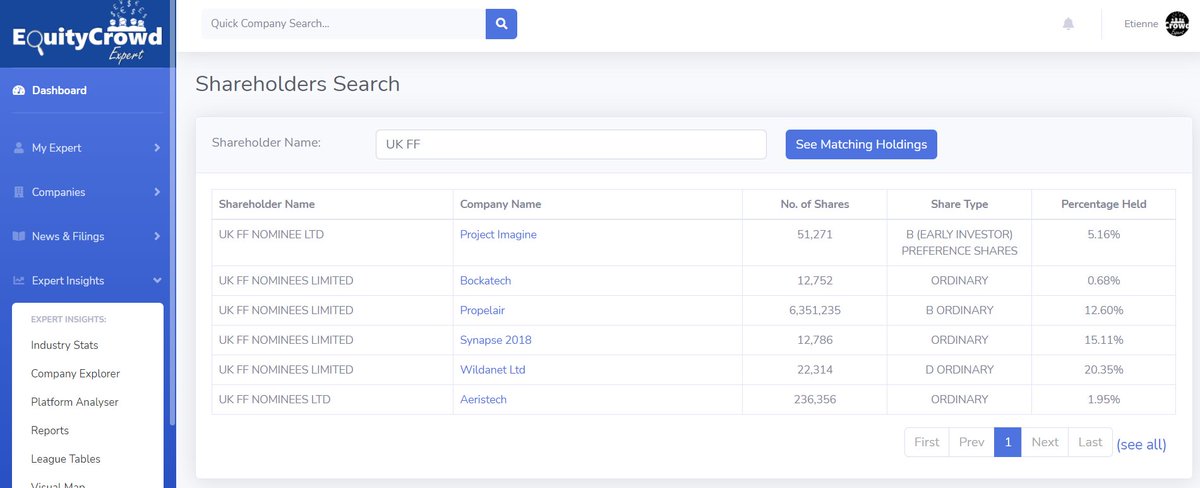Click the EquityCrowd Expert logo
The image size is (1200, 488).
pos(88,33)
